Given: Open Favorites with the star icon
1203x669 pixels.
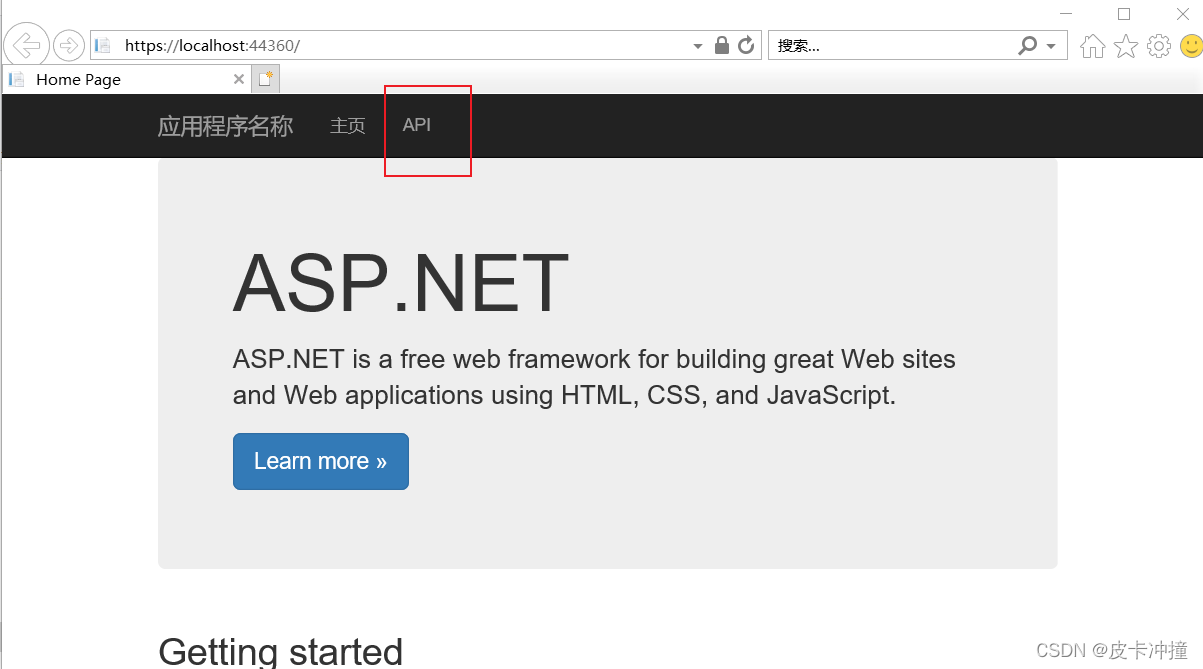Looking at the screenshot, I should (x=1126, y=46).
